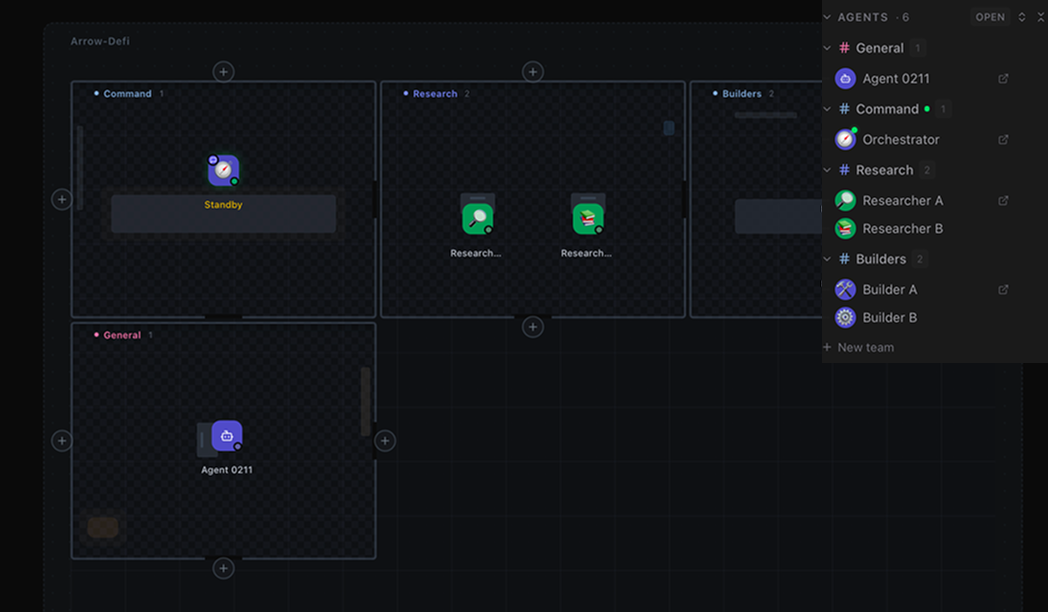Click the plus button above the Command panel
This screenshot has height=612, width=1048.
click(223, 71)
